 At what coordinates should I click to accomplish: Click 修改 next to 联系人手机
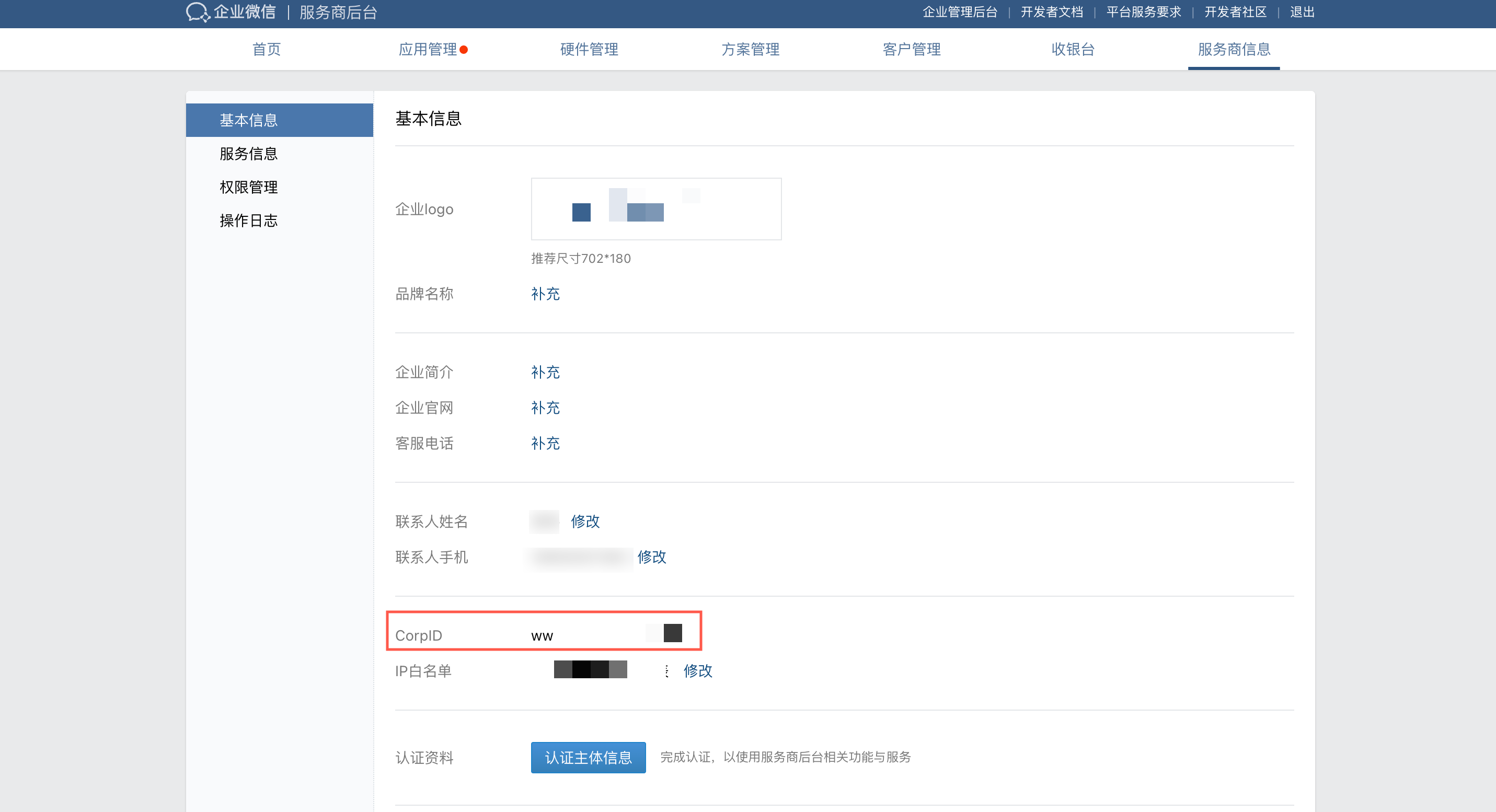(x=652, y=557)
